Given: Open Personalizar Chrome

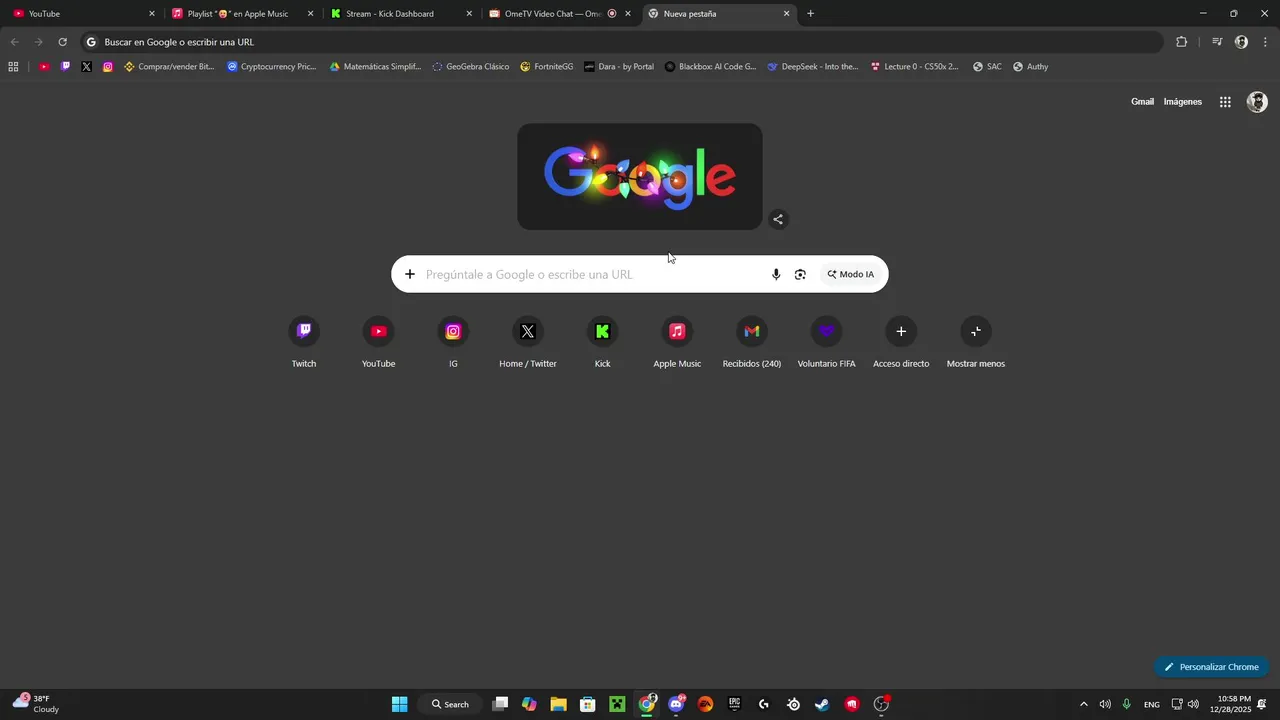Looking at the screenshot, I should (1211, 667).
